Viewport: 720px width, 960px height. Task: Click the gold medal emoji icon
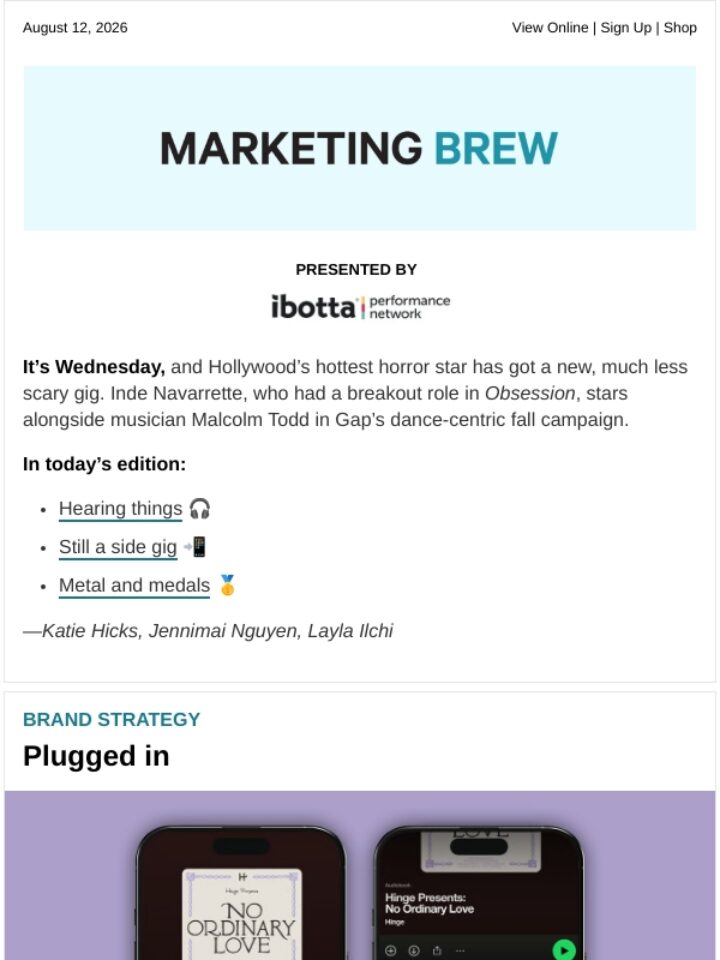point(227,585)
